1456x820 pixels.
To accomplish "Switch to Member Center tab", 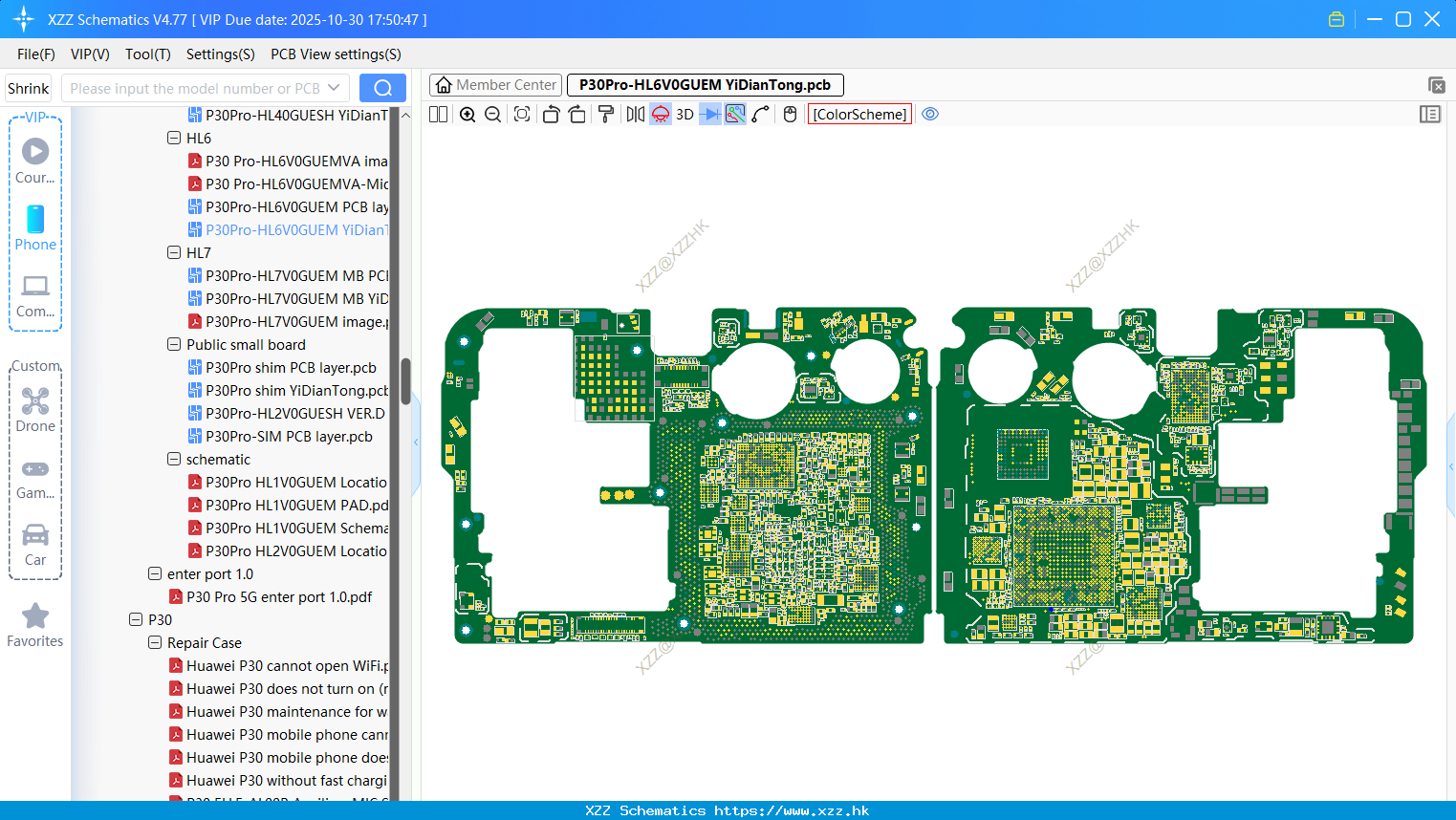I will (x=495, y=85).
